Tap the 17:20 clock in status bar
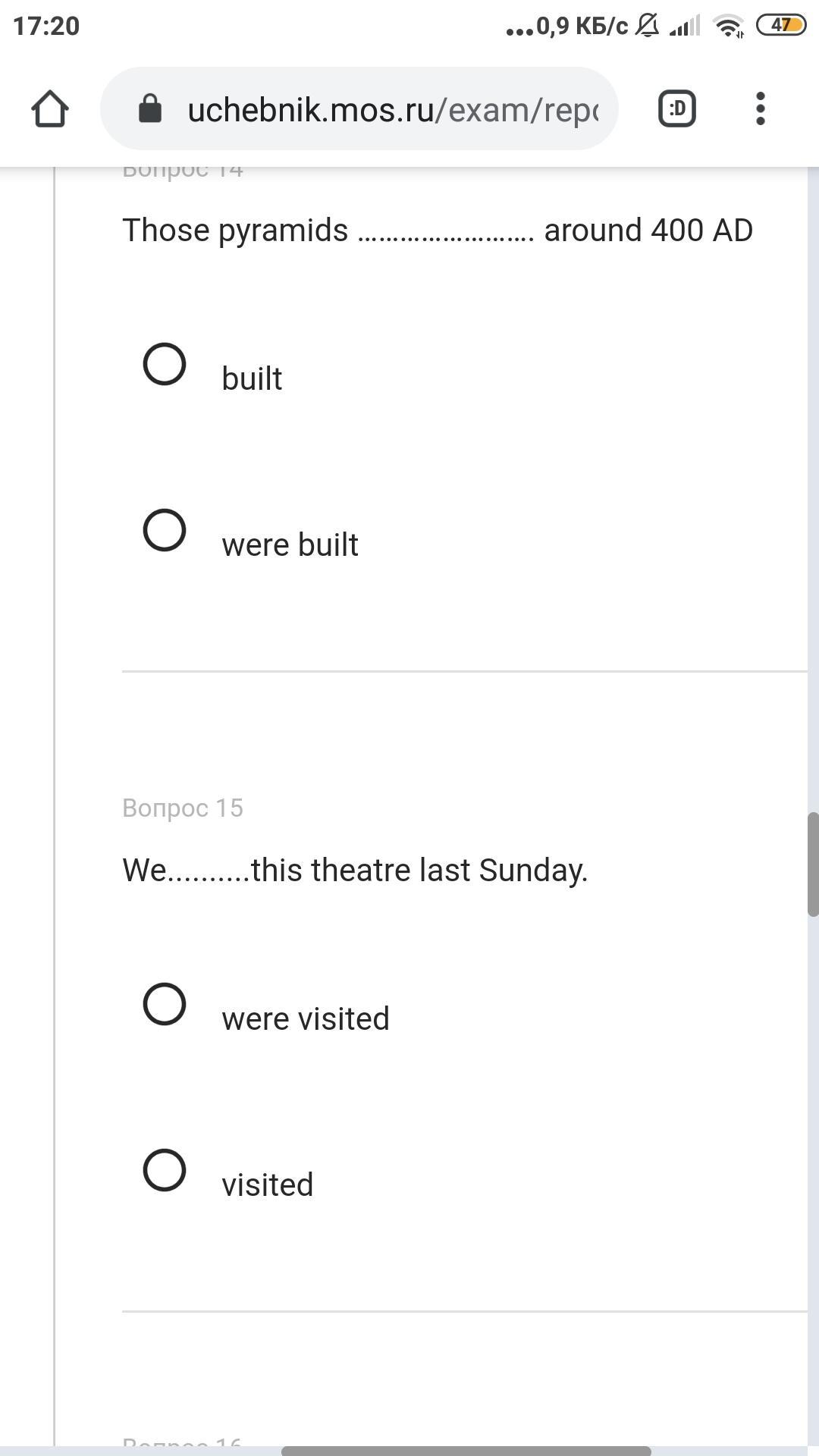Image resolution: width=819 pixels, height=1456 pixels. tap(46, 26)
